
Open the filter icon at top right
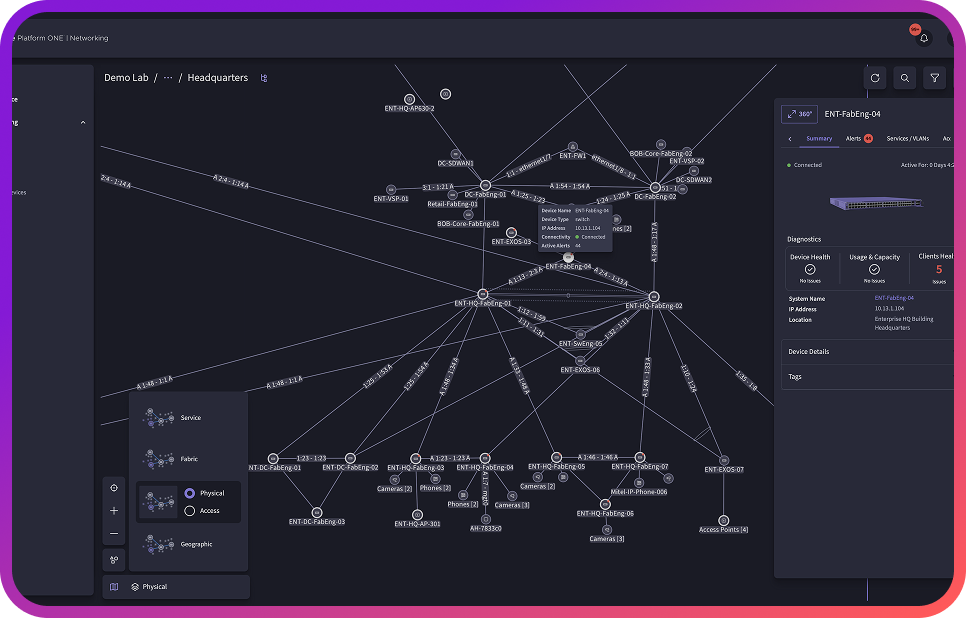click(934, 77)
